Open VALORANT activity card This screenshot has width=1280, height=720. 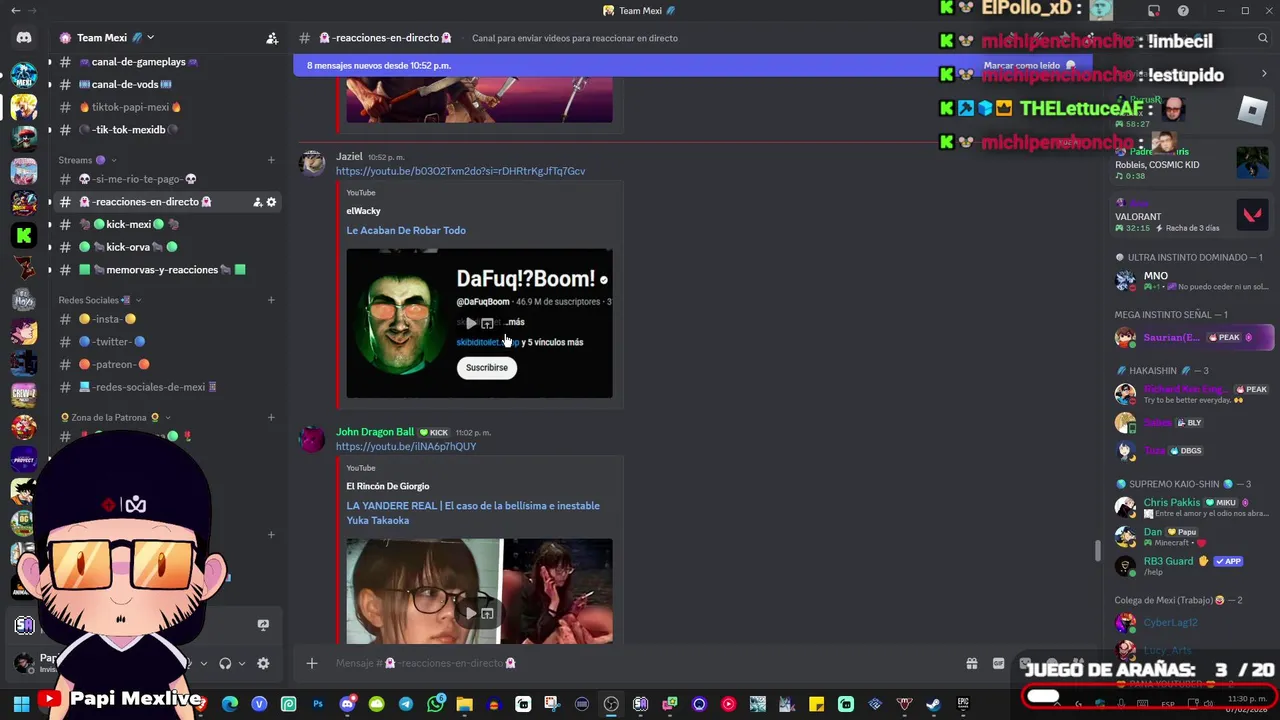point(1193,214)
